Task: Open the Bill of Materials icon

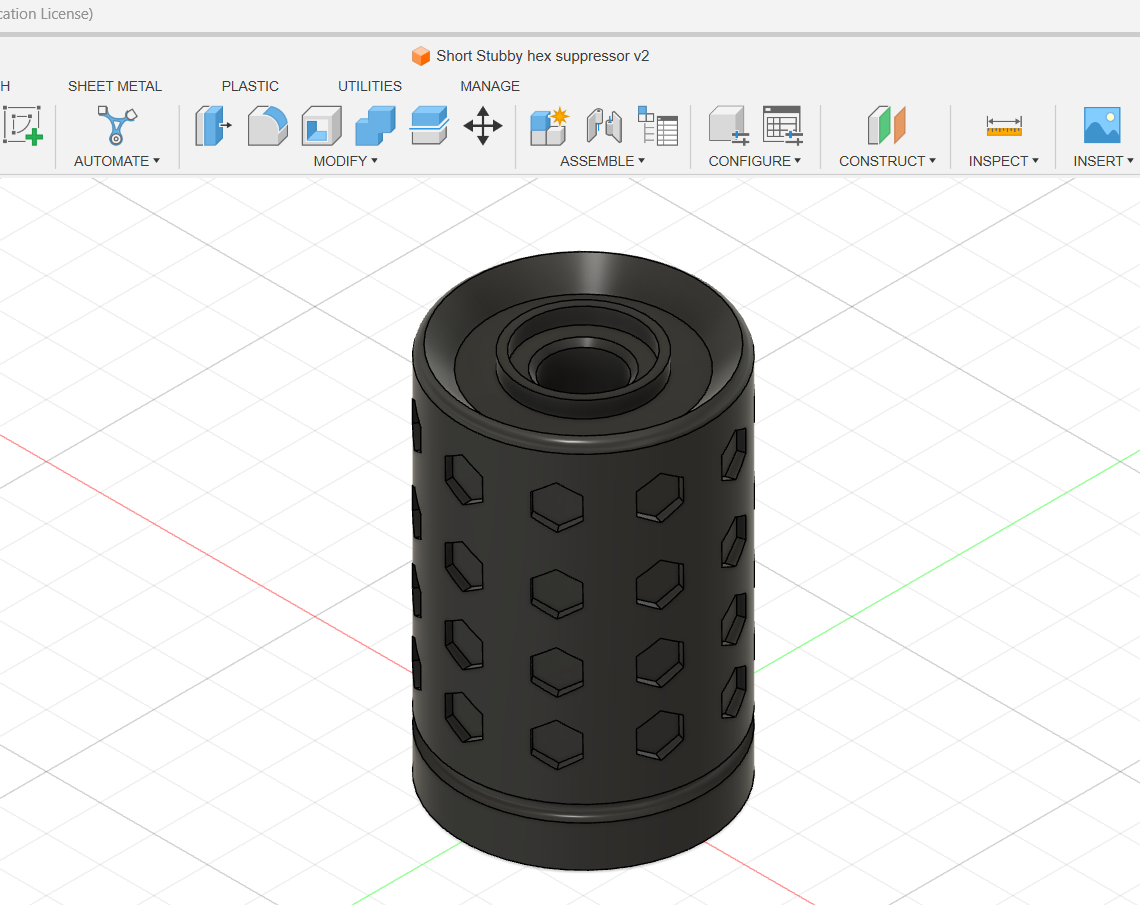Action: (x=658, y=126)
